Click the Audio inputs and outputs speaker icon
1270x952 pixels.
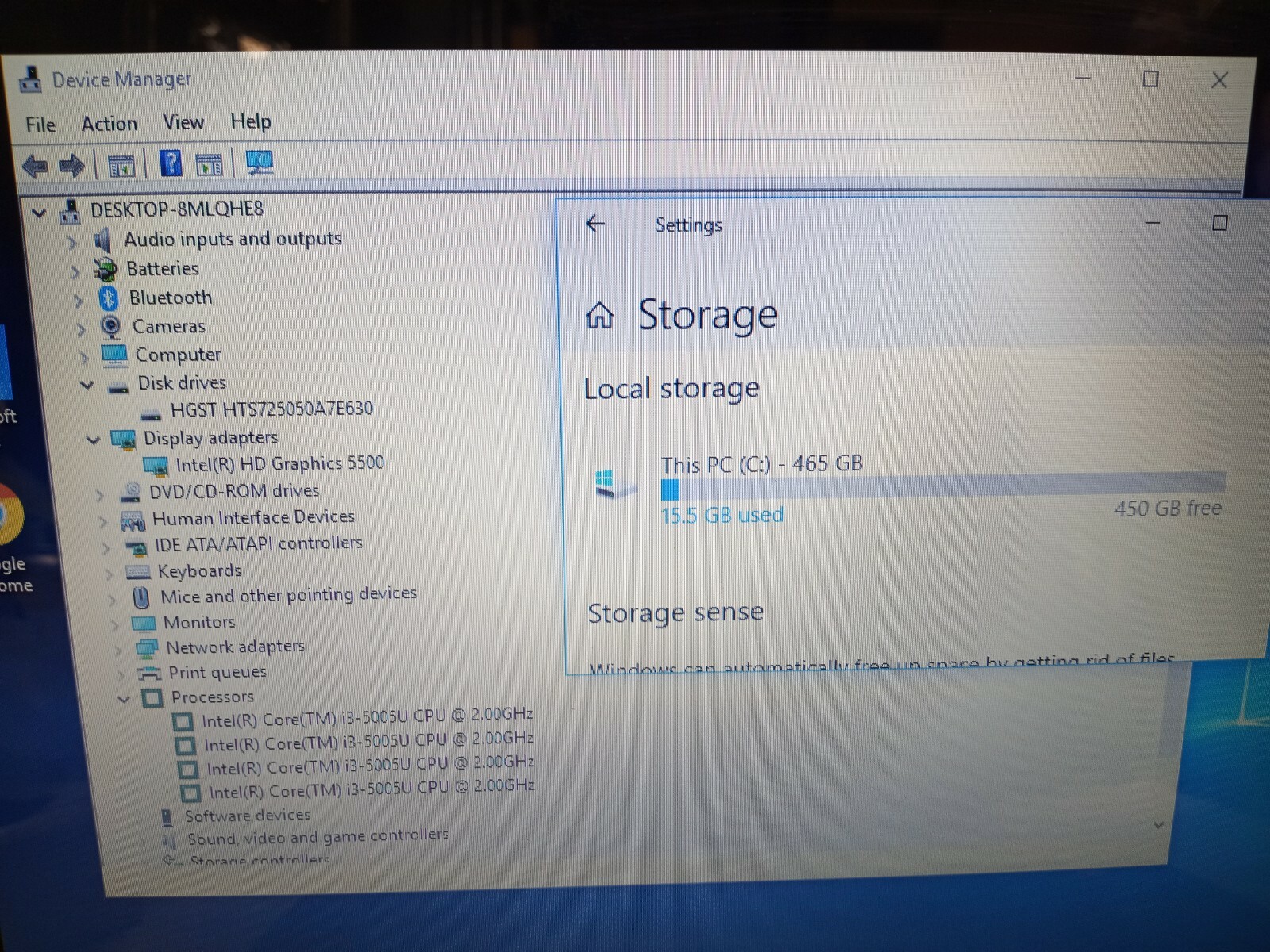coord(102,240)
